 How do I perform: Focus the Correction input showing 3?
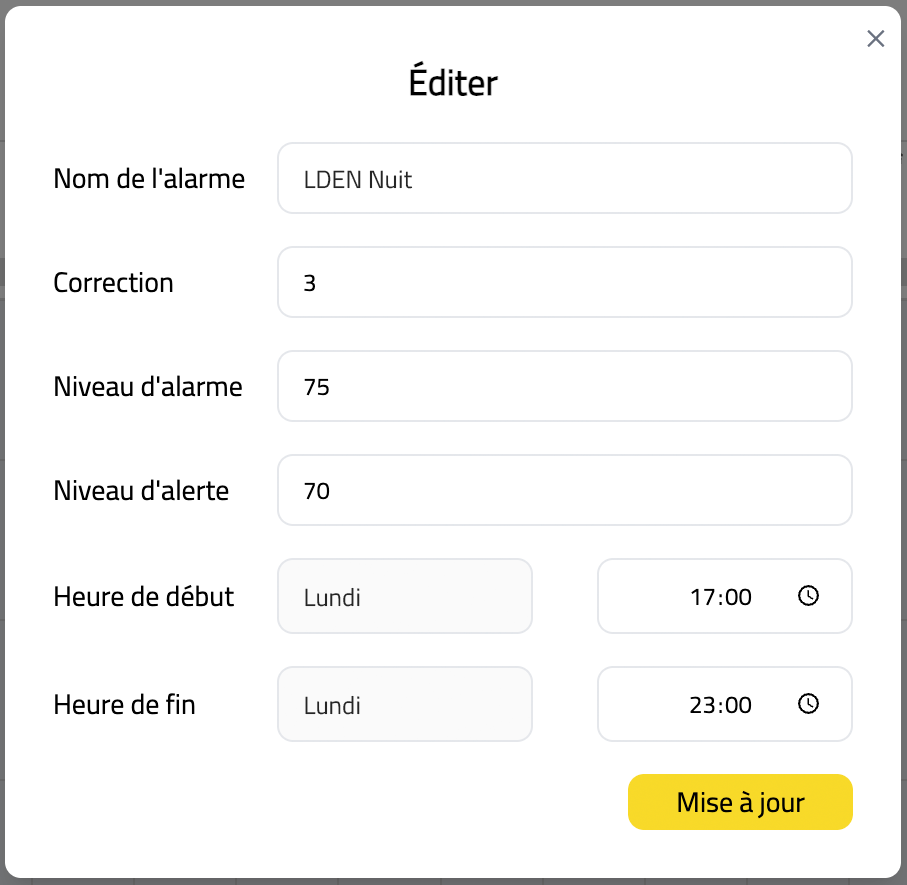click(564, 283)
